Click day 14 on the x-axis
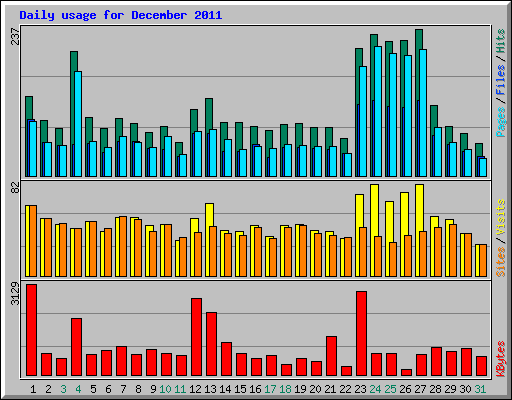 (225, 389)
